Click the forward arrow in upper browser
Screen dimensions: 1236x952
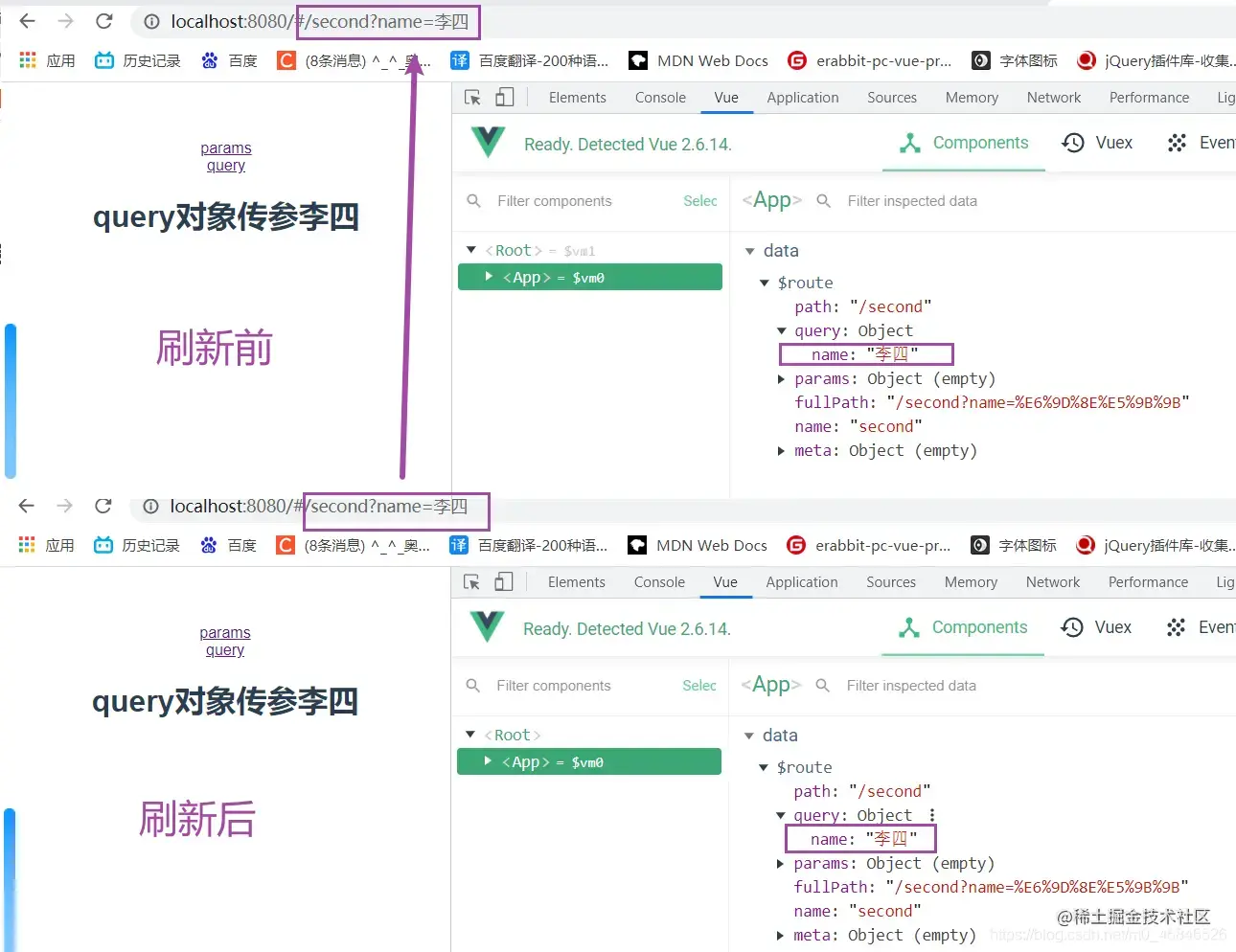(x=65, y=21)
